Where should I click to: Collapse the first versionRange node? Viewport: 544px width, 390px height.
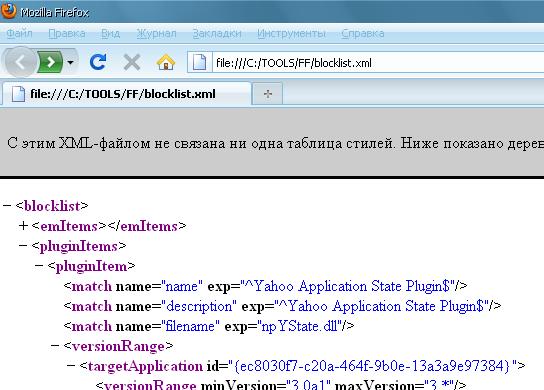coord(55,346)
